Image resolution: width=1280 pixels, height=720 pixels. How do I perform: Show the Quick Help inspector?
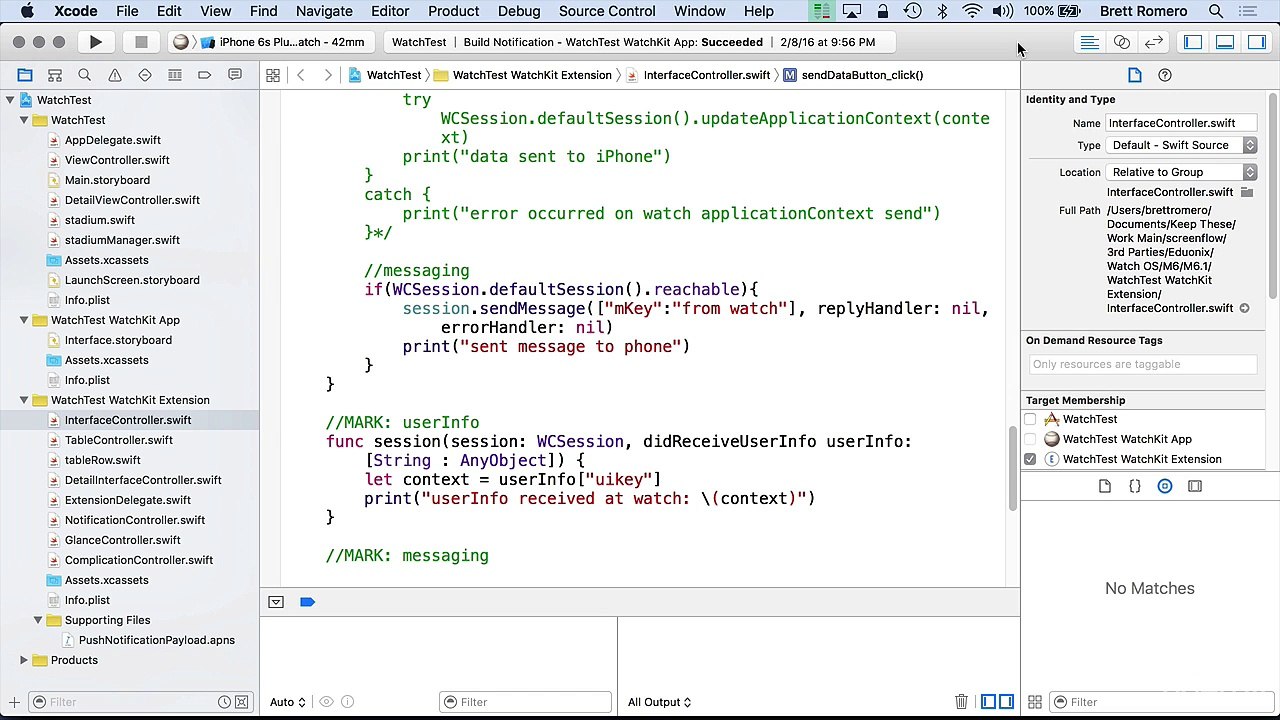(x=1165, y=75)
